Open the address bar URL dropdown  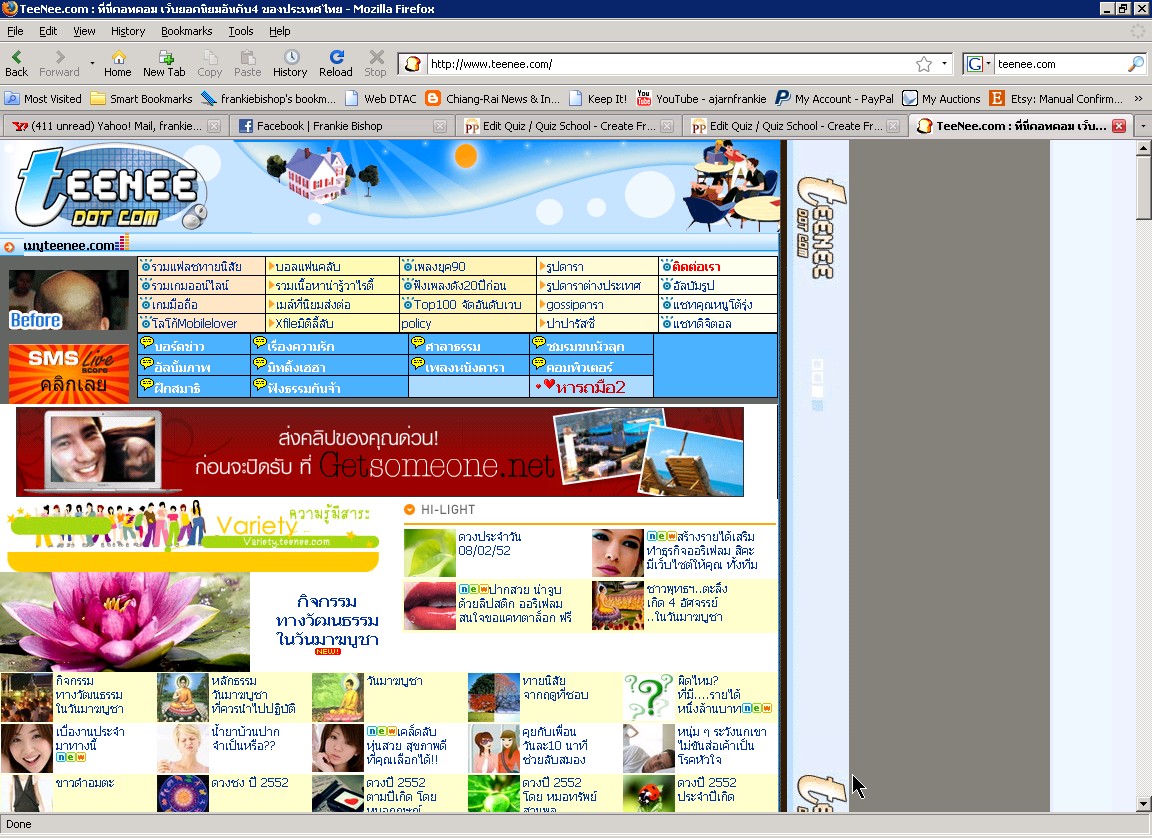(x=945, y=64)
